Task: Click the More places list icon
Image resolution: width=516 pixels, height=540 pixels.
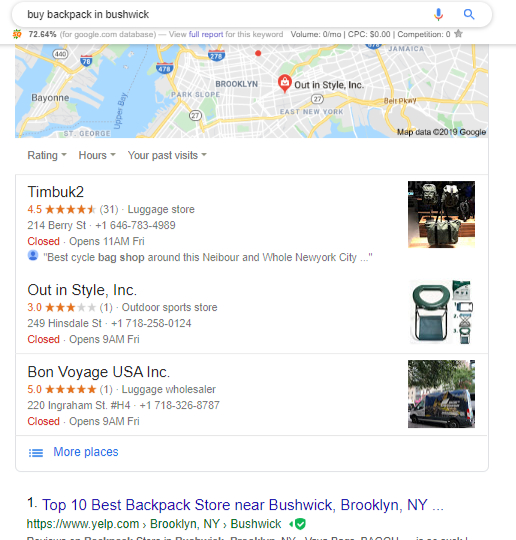Action: 36,453
